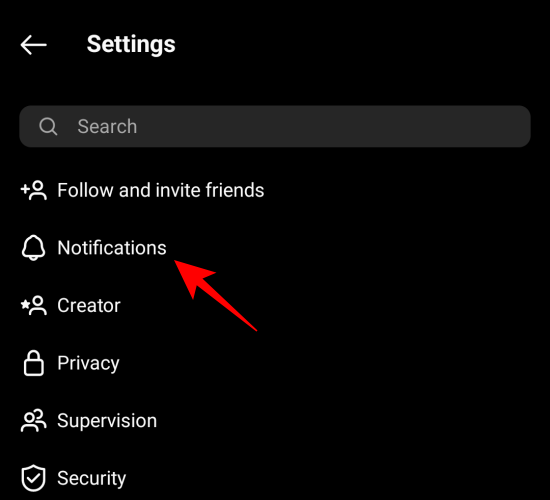
Task: Click the two-people Supervision icon
Action: (34, 420)
